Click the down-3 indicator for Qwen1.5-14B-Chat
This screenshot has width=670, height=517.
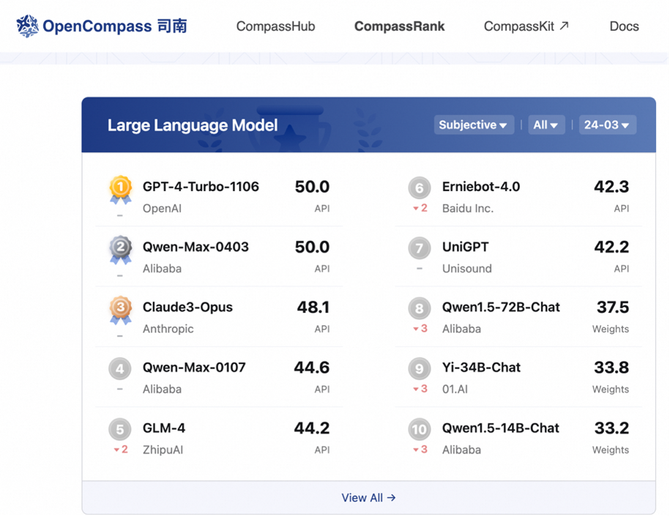point(420,449)
